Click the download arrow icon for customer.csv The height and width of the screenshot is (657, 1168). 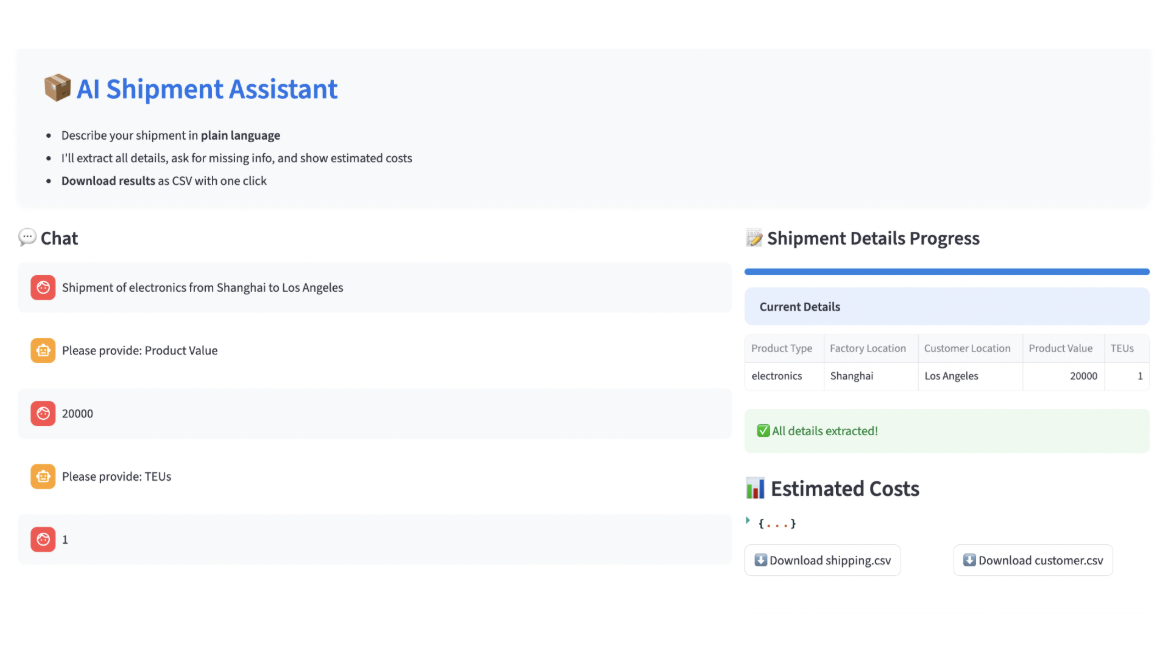(969, 560)
